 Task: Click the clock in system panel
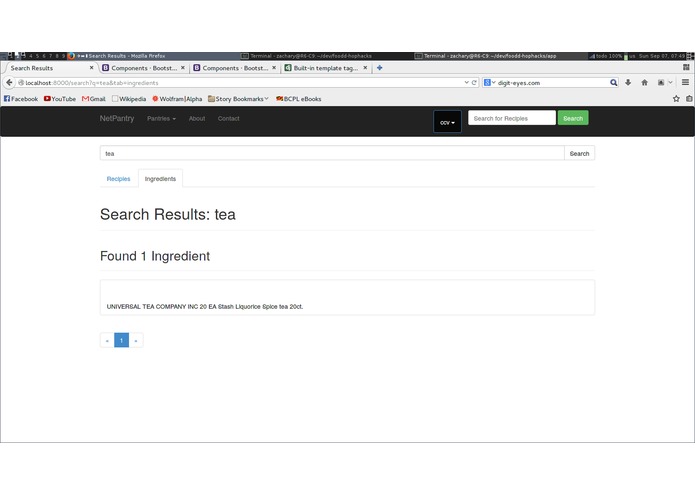(x=661, y=56)
